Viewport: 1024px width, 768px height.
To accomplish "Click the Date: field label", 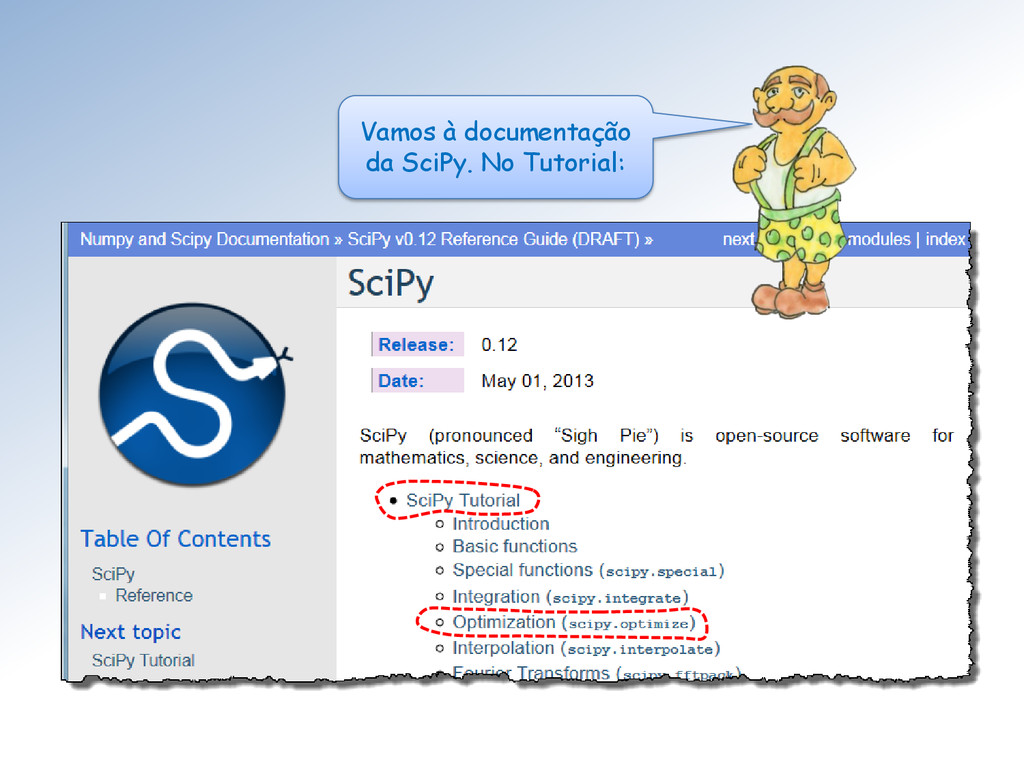I will 417,381.
